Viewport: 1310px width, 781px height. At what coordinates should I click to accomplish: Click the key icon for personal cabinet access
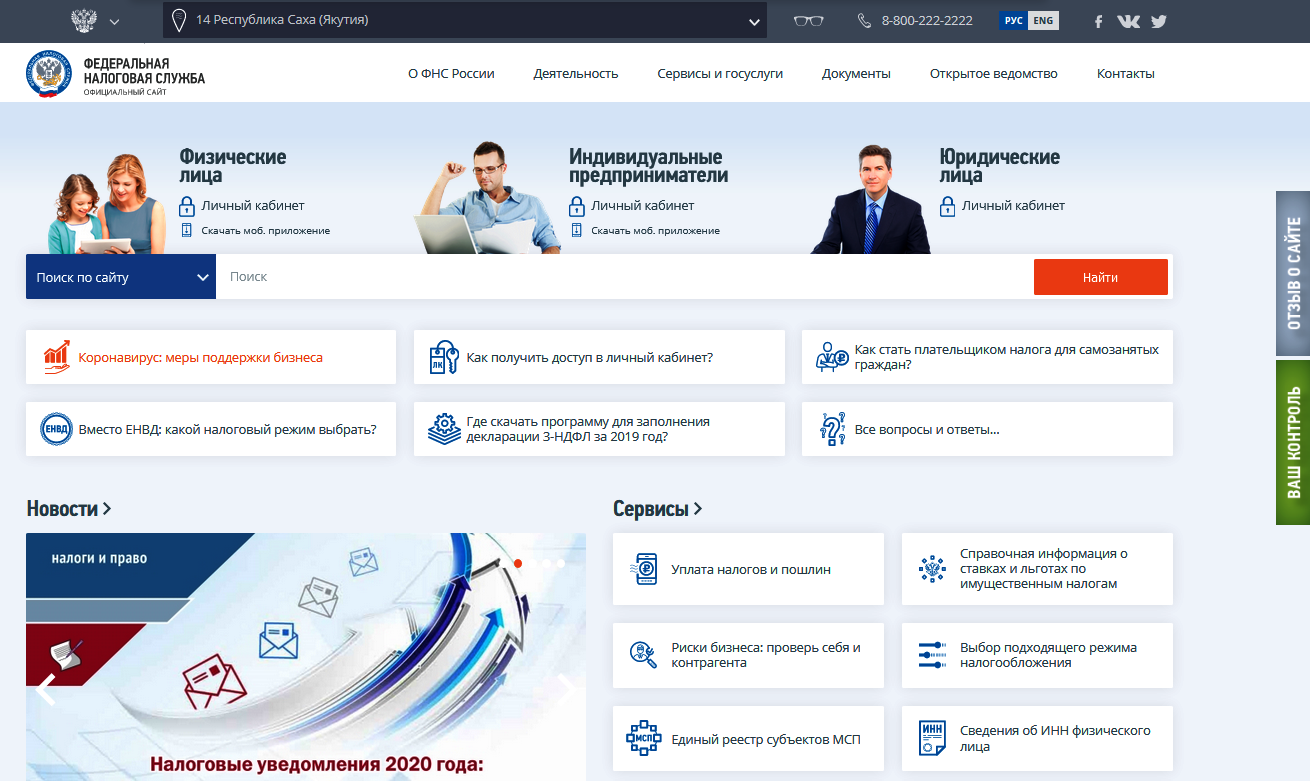point(444,357)
